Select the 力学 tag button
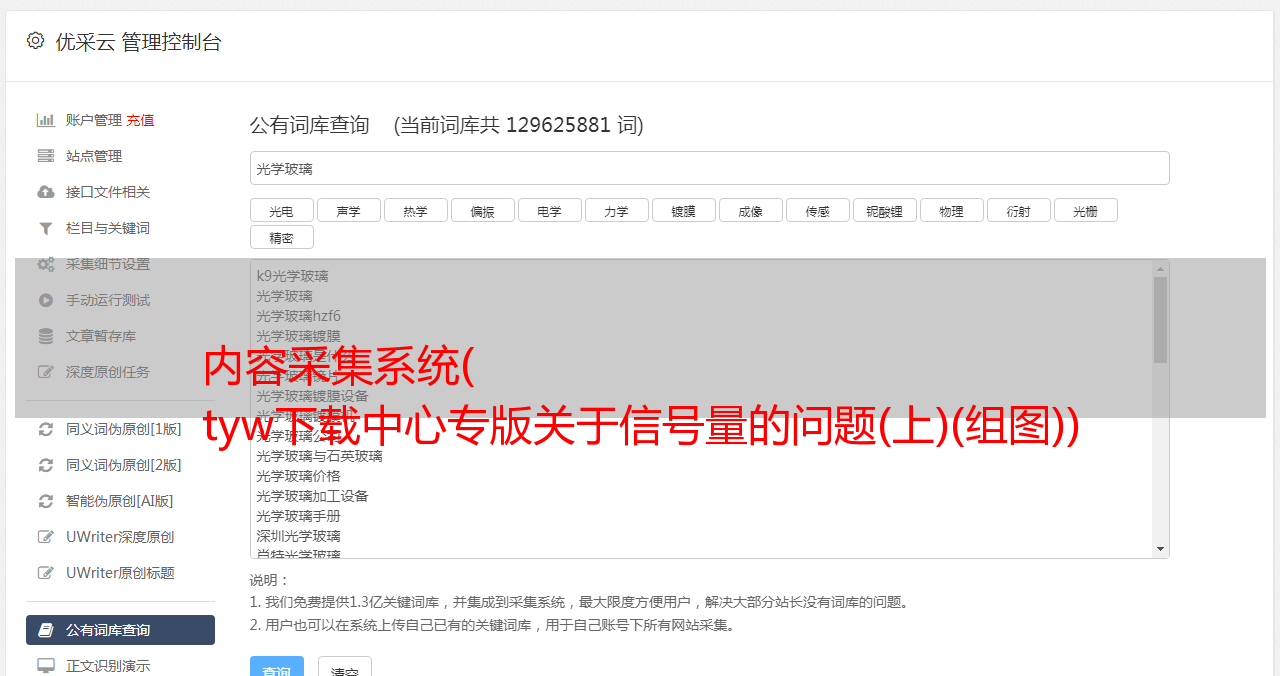 (617, 210)
